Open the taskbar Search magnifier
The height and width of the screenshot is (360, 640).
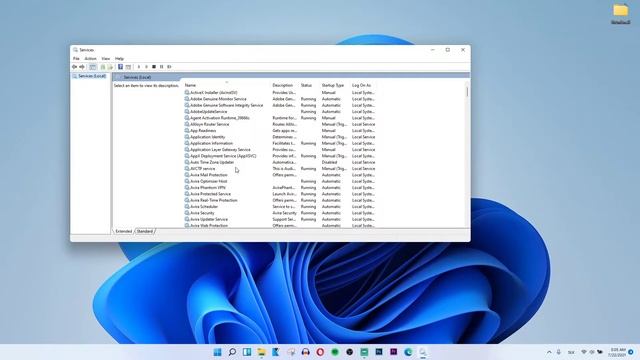coord(232,352)
